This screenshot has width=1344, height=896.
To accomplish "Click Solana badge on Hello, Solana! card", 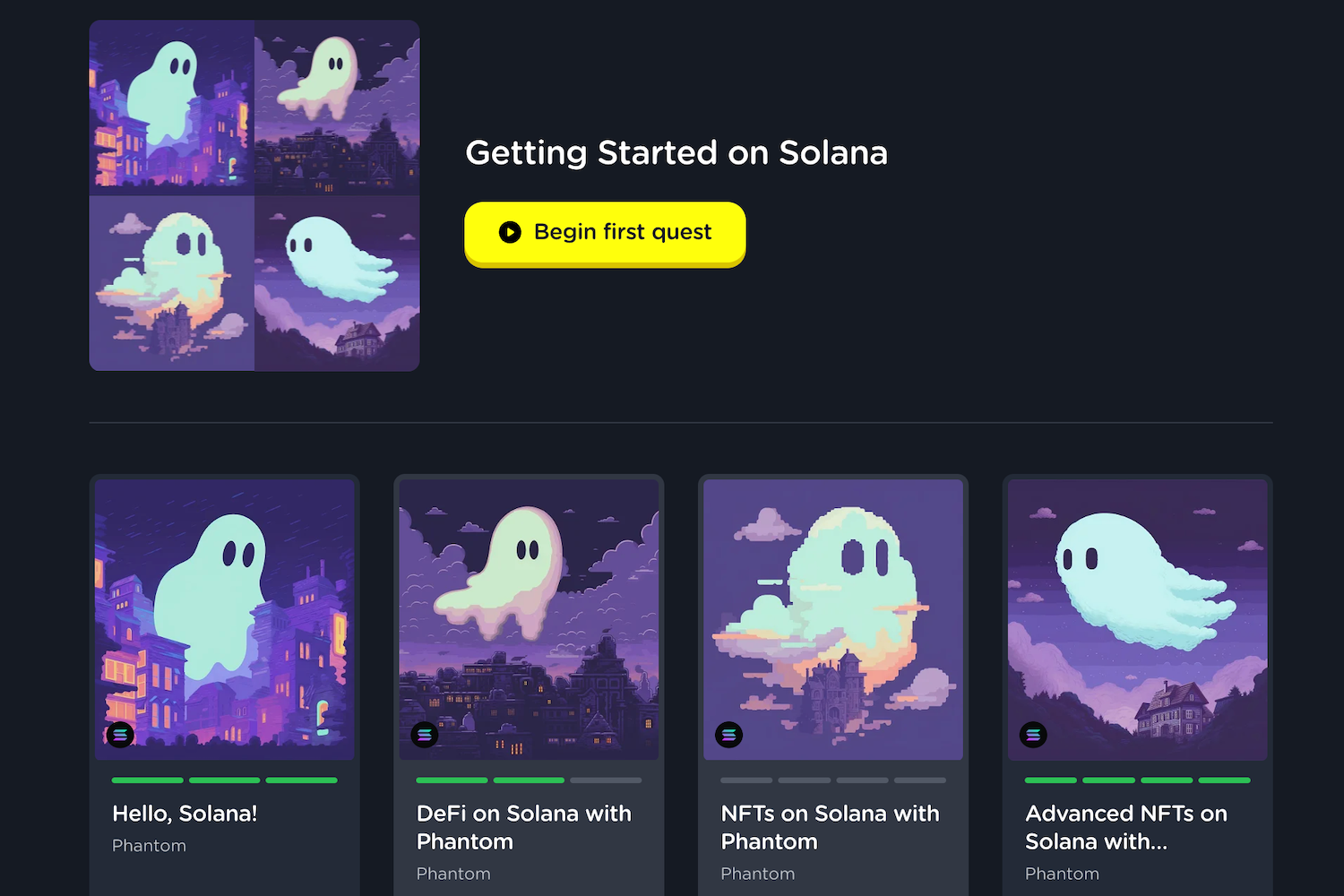I will [120, 735].
